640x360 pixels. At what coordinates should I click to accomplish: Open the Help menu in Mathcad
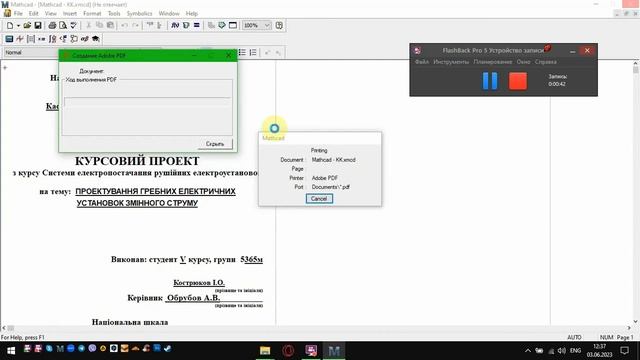coord(191,13)
